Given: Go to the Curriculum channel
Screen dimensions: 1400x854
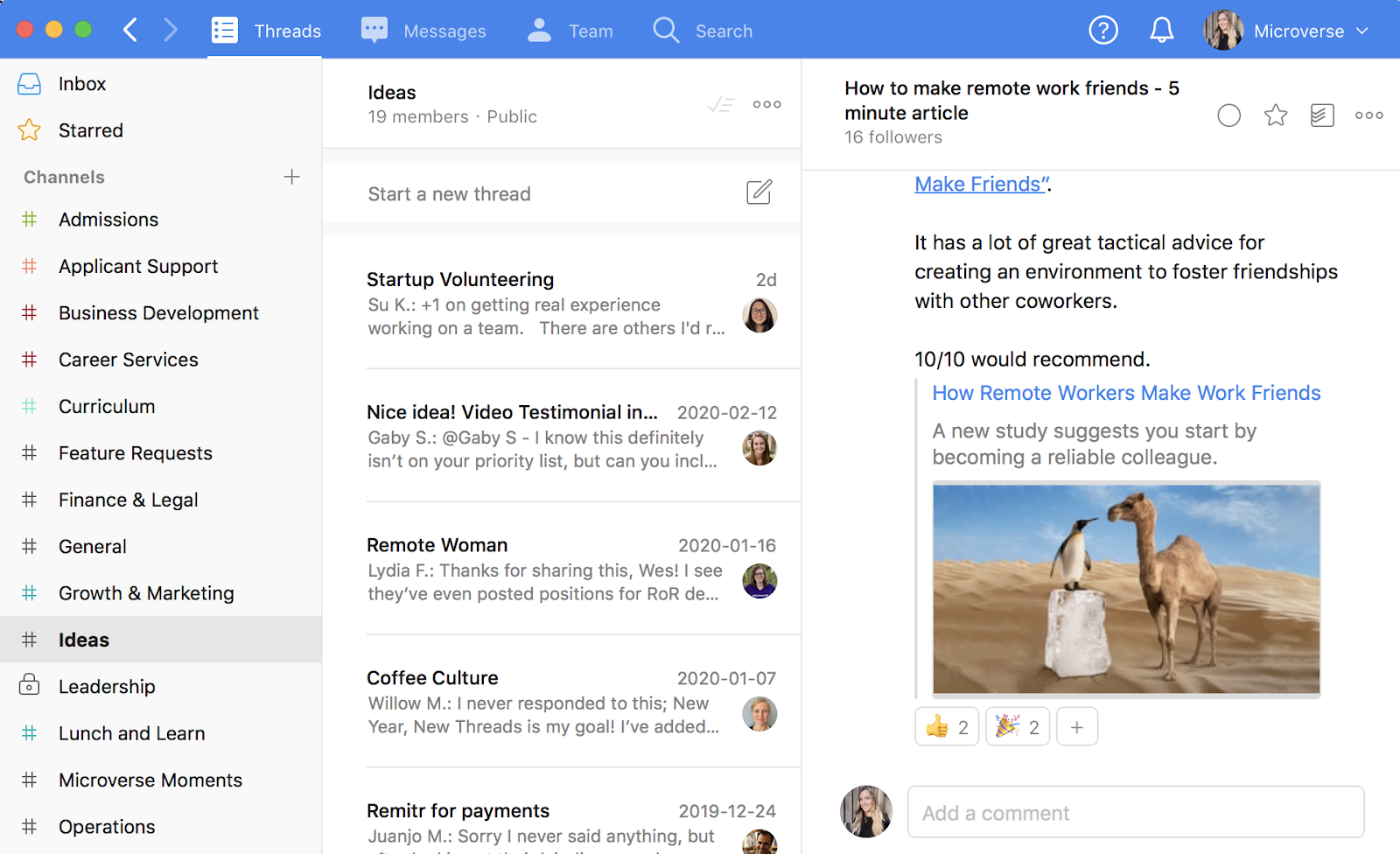Looking at the screenshot, I should tap(161, 407).
